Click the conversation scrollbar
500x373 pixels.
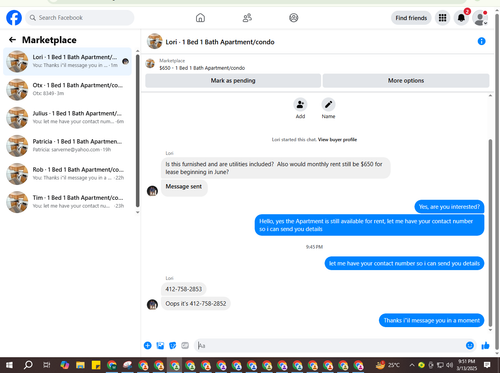coord(490,232)
